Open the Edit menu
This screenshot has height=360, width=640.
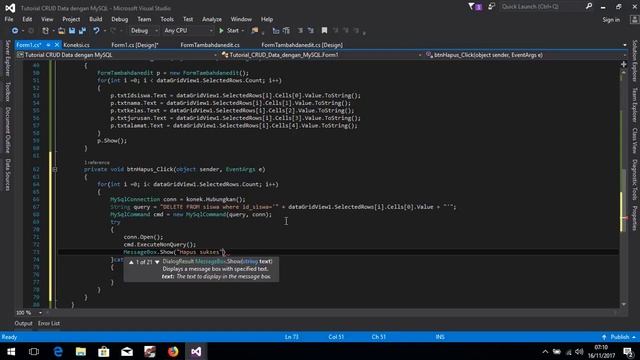27,19
